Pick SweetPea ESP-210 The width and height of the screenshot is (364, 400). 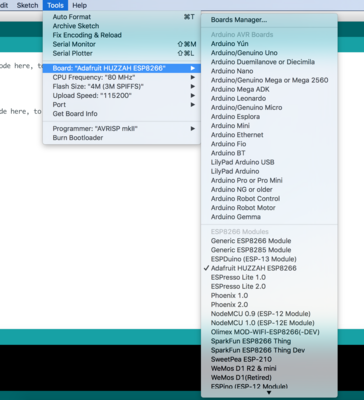pyautogui.click(x=269, y=359)
